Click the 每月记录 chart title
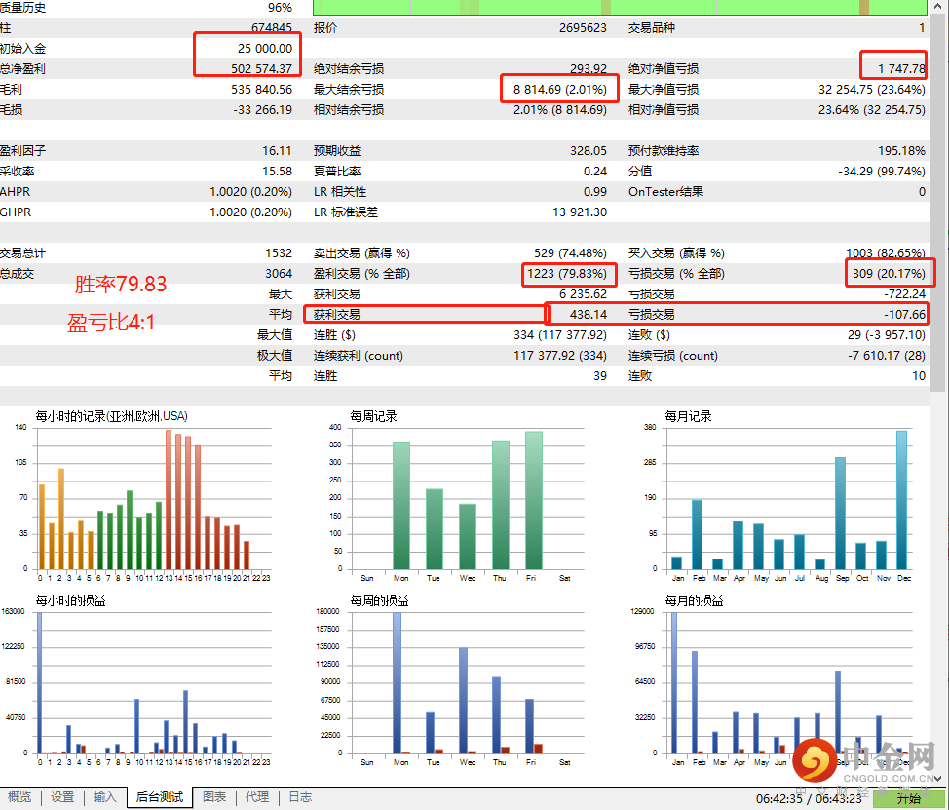 click(688, 417)
